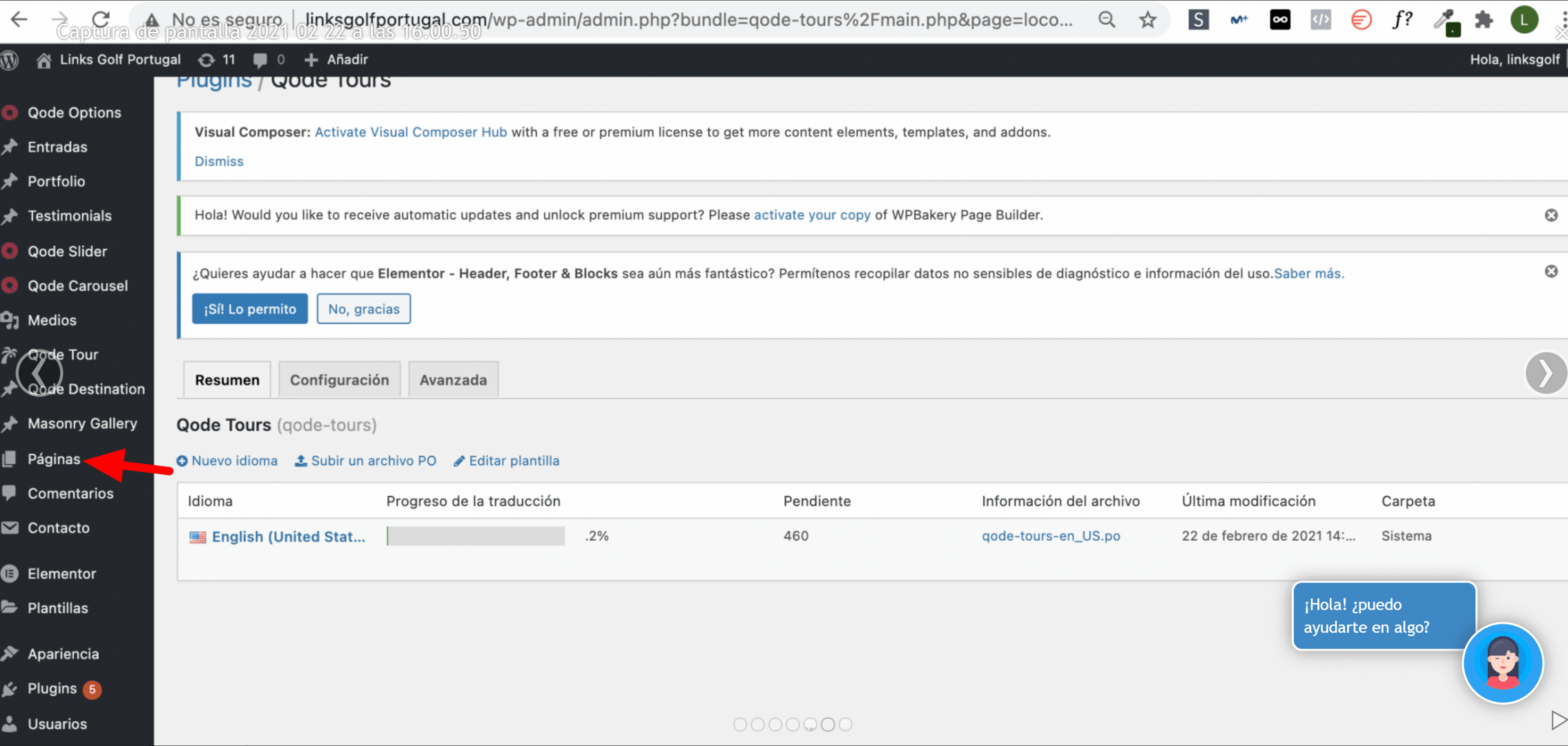
Task: Open Usuarios menu item
Action: tap(57, 724)
